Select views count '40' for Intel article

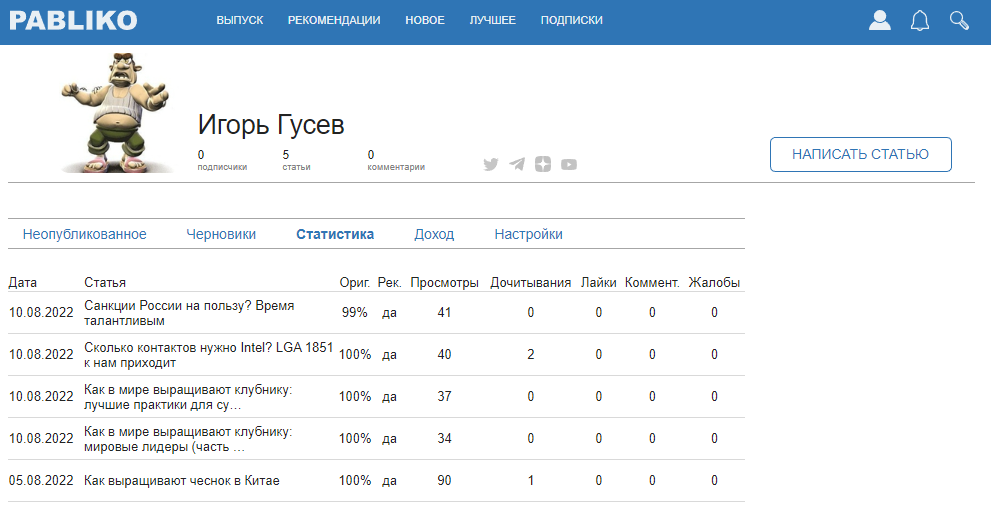coord(444,355)
